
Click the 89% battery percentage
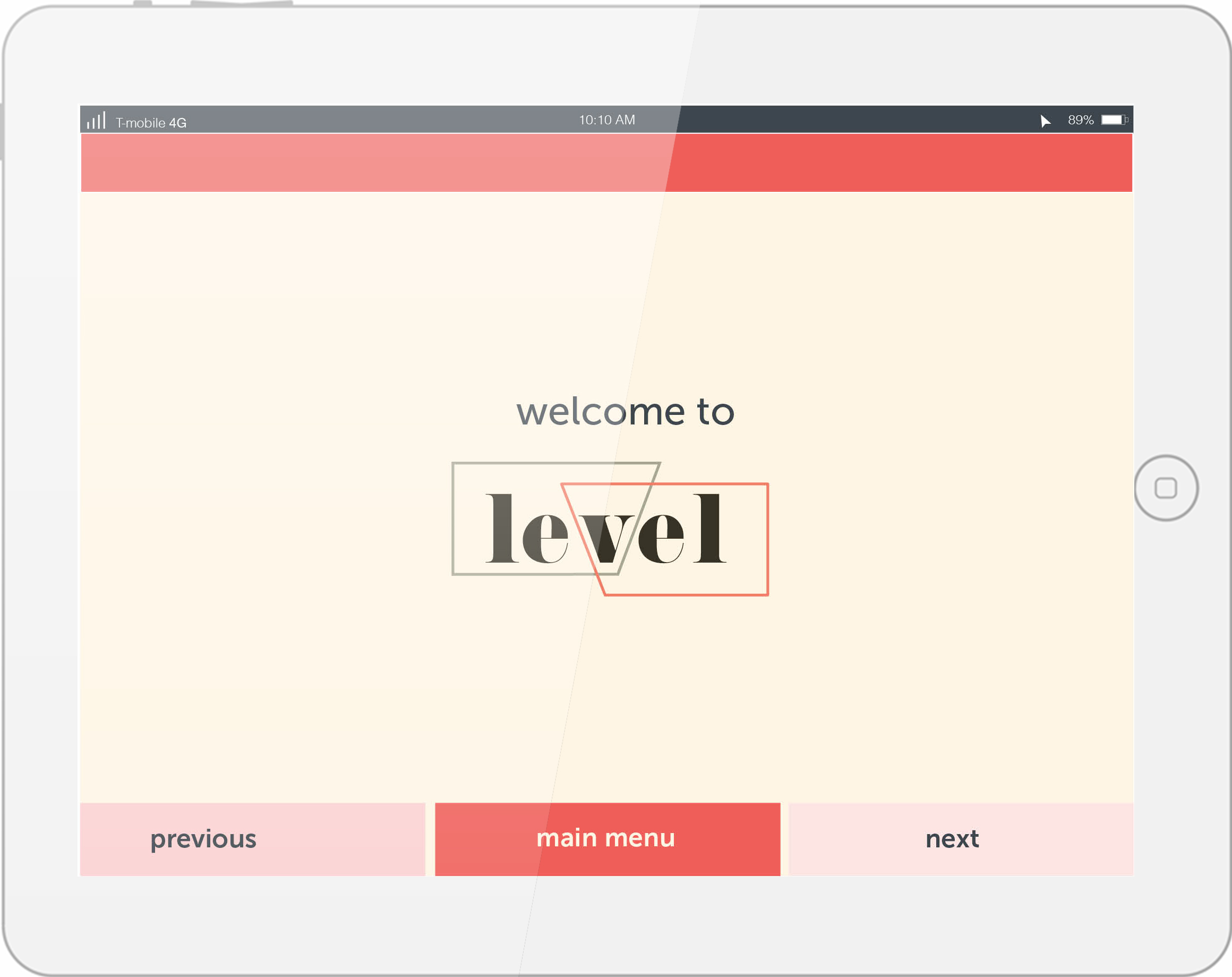coord(1081,120)
